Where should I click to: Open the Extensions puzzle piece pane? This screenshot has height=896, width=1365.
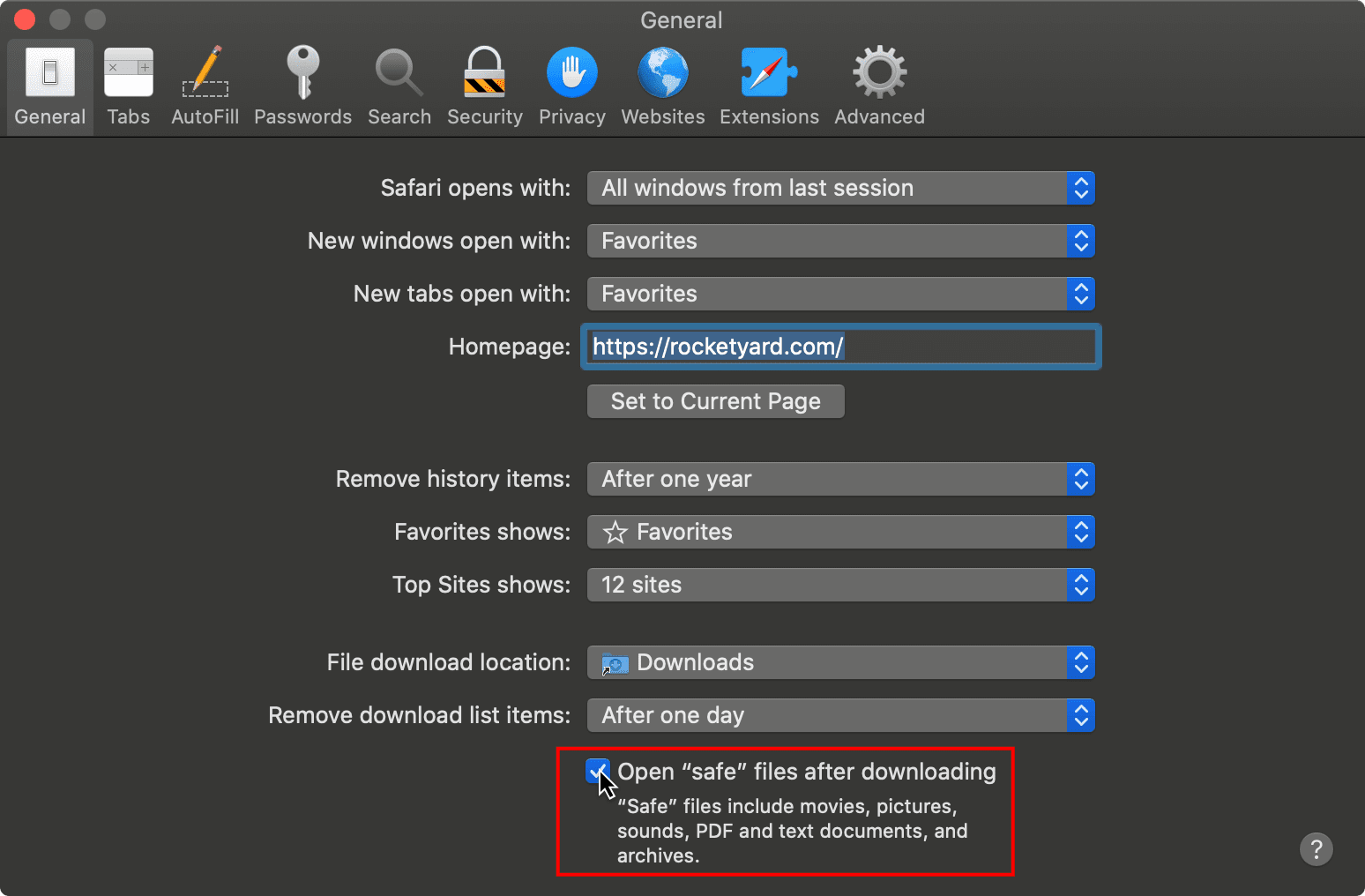[x=769, y=86]
